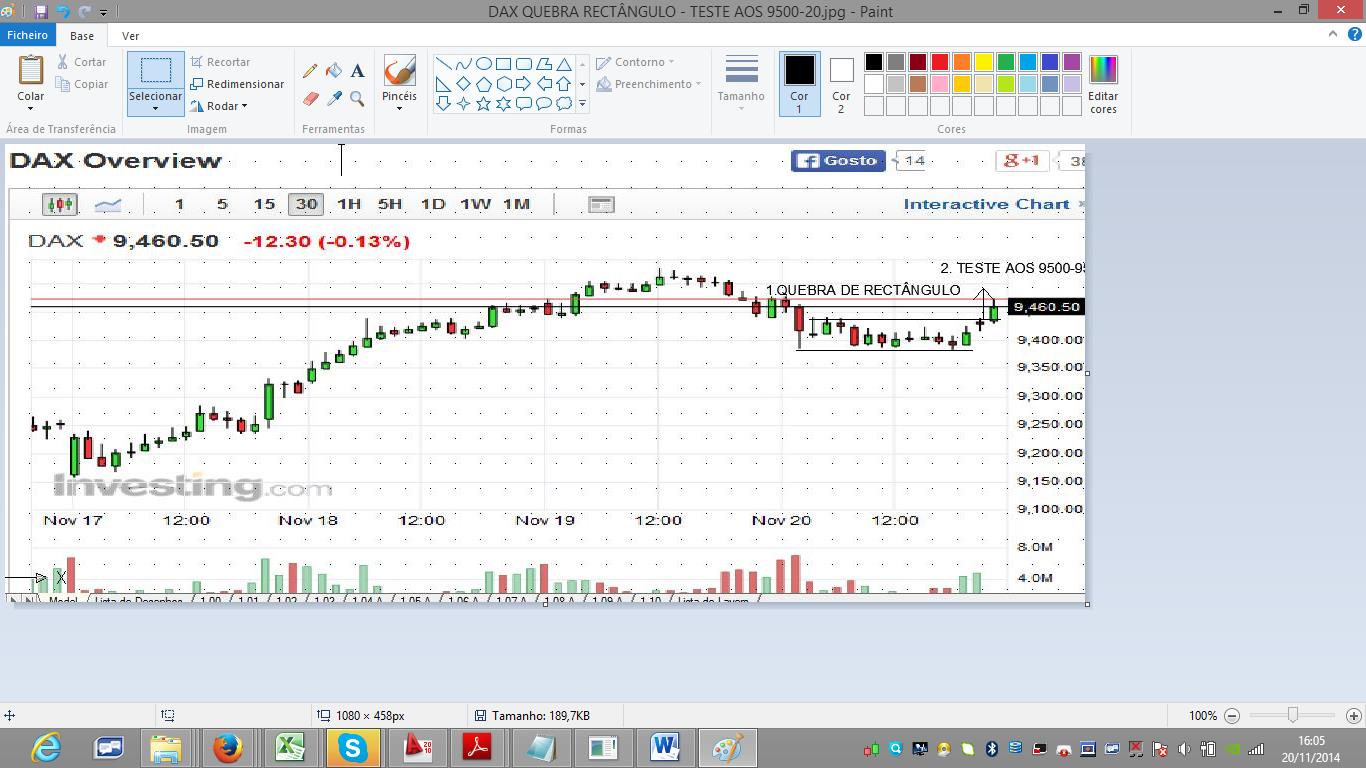
Task: Click the Colar clipboard paste icon
Action: point(31,70)
